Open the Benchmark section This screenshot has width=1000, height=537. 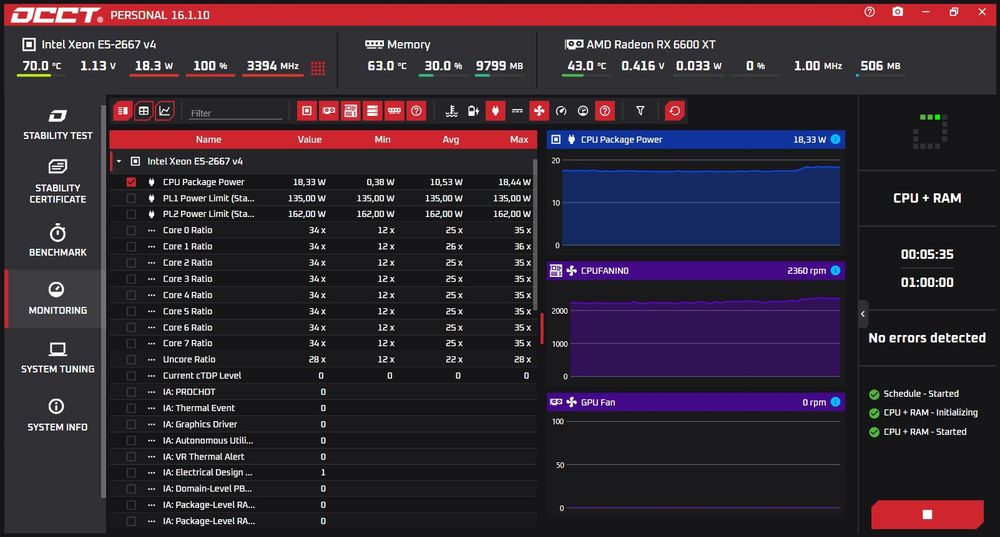(x=57, y=240)
